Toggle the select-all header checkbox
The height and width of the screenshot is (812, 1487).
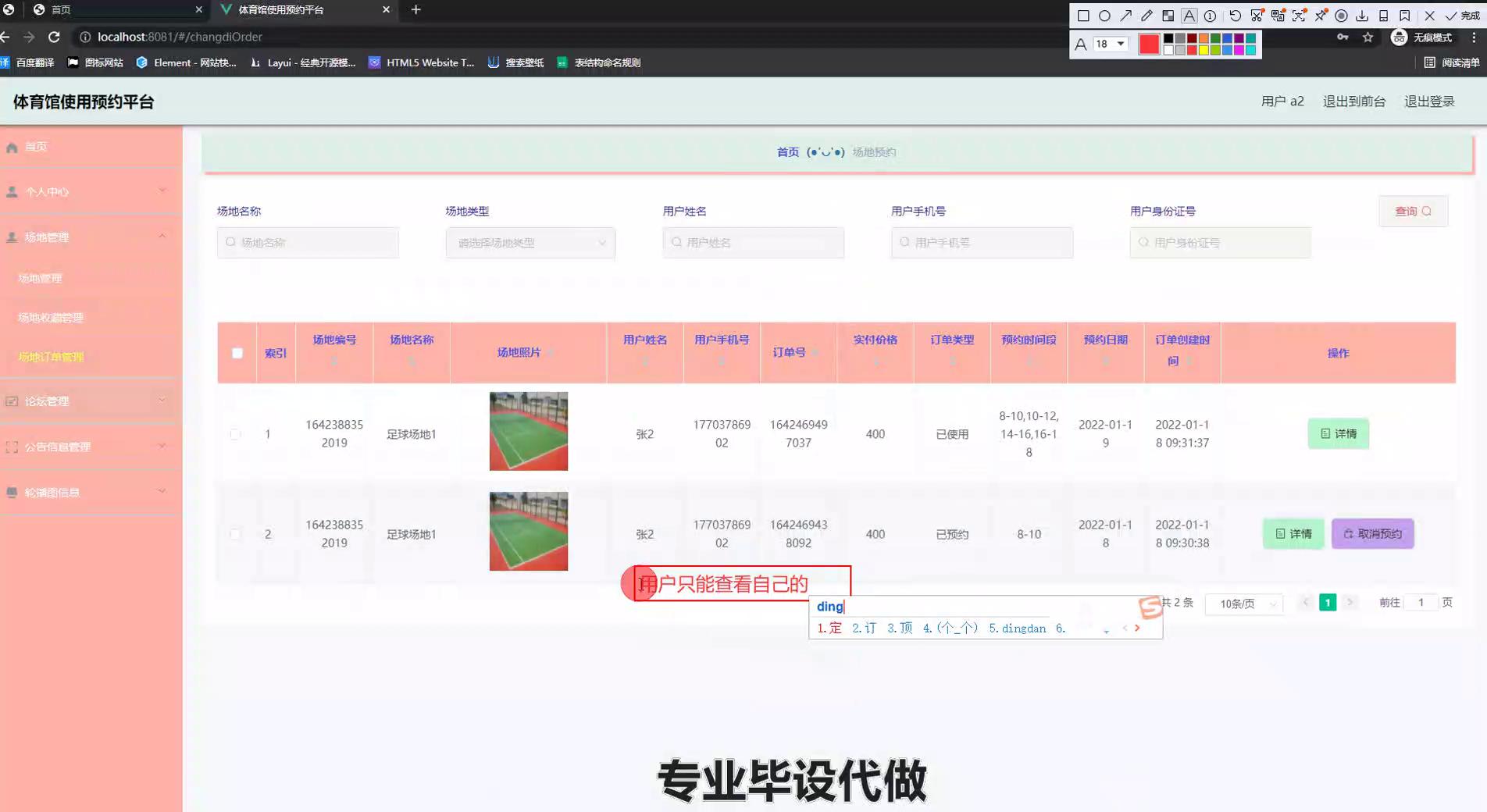click(237, 353)
